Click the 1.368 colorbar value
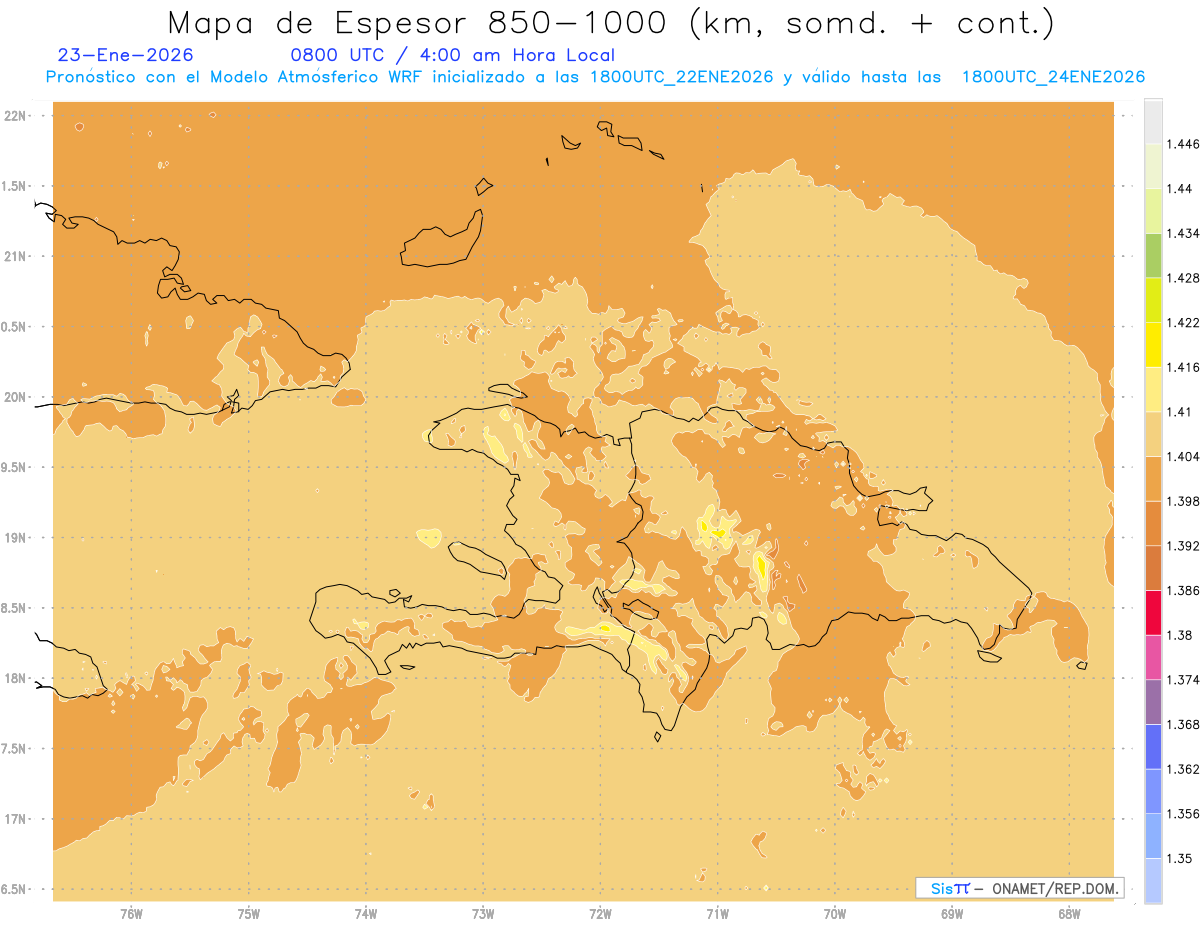 click(1182, 724)
